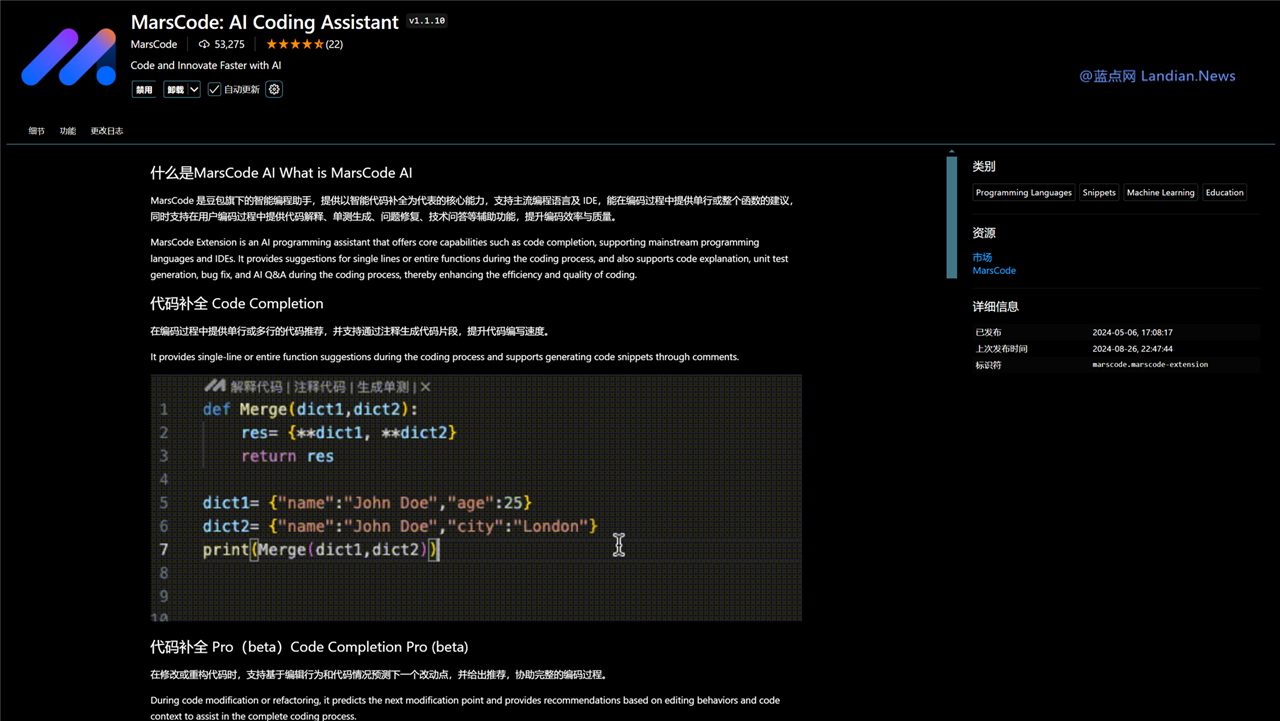Open the 市场 marketplace resource link
The width and height of the screenshot is (1280, 721).
pos(982,257)
